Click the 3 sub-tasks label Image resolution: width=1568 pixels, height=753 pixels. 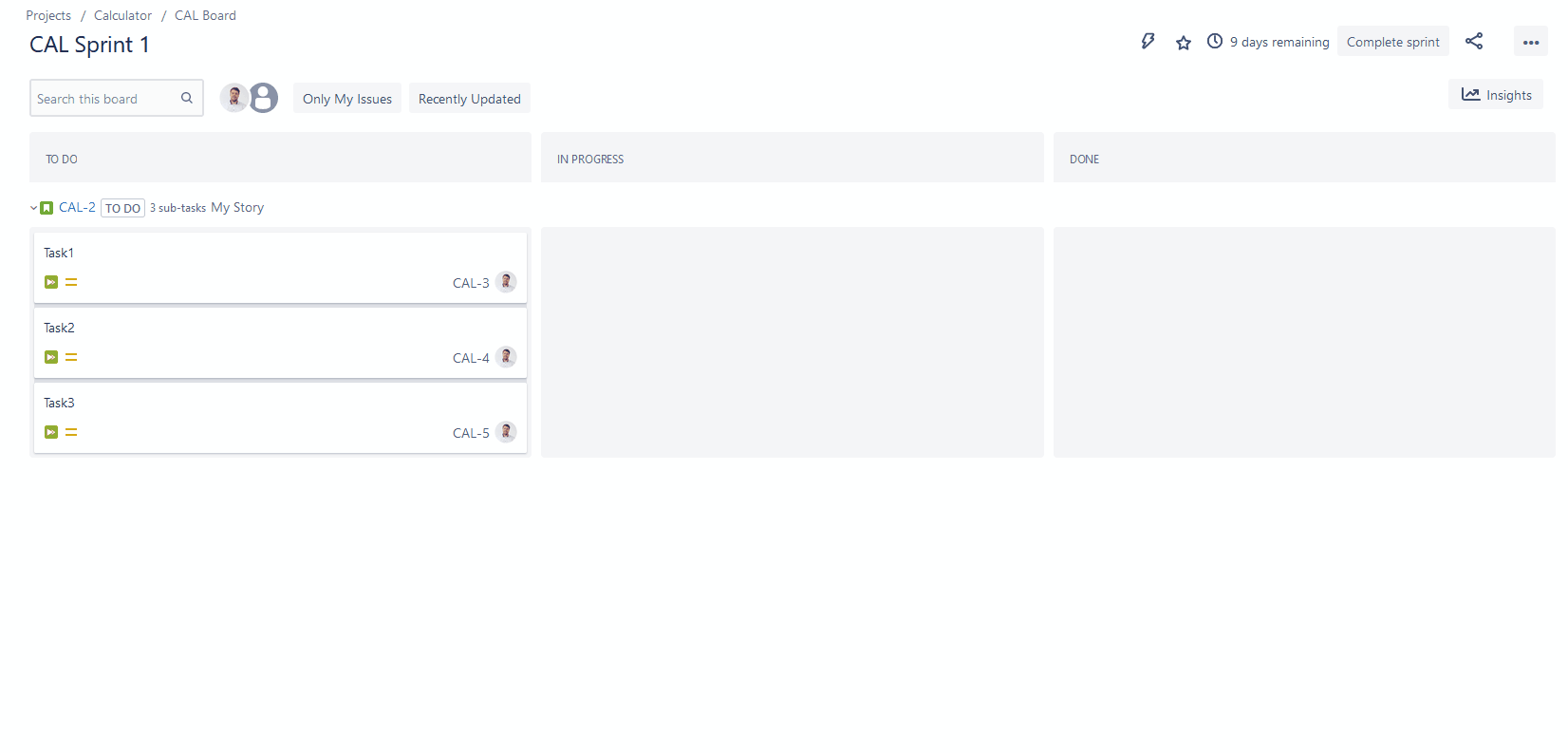(177, 208)
